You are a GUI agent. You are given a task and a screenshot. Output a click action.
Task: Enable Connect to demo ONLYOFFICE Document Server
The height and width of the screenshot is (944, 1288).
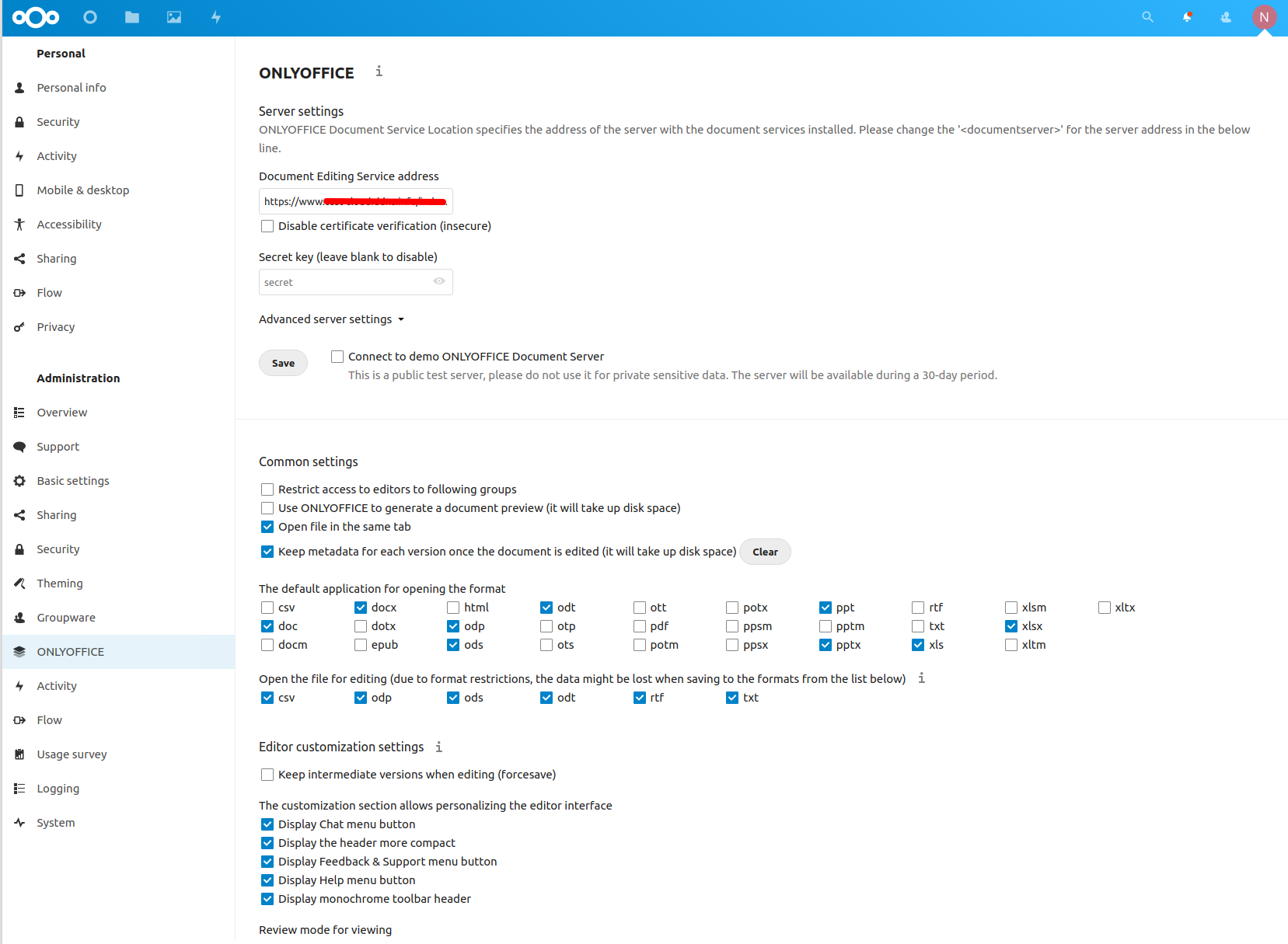click(x=337, y=356)
